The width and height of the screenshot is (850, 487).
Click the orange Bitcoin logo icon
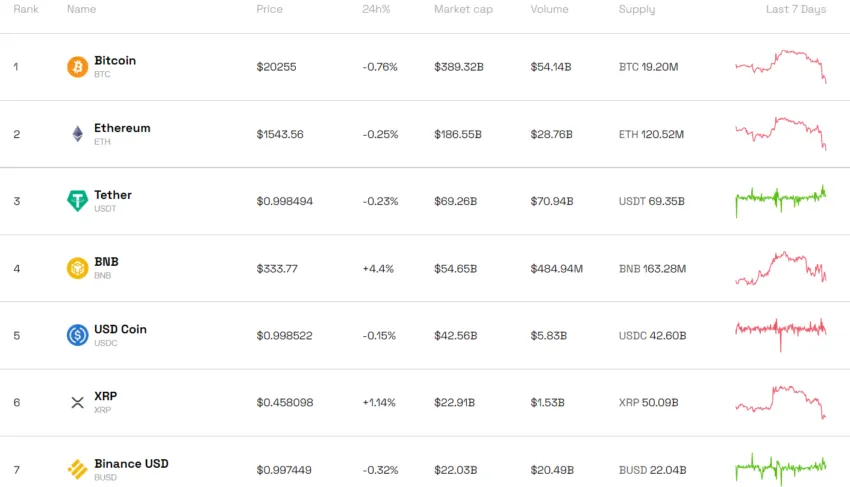pos(78,67)
